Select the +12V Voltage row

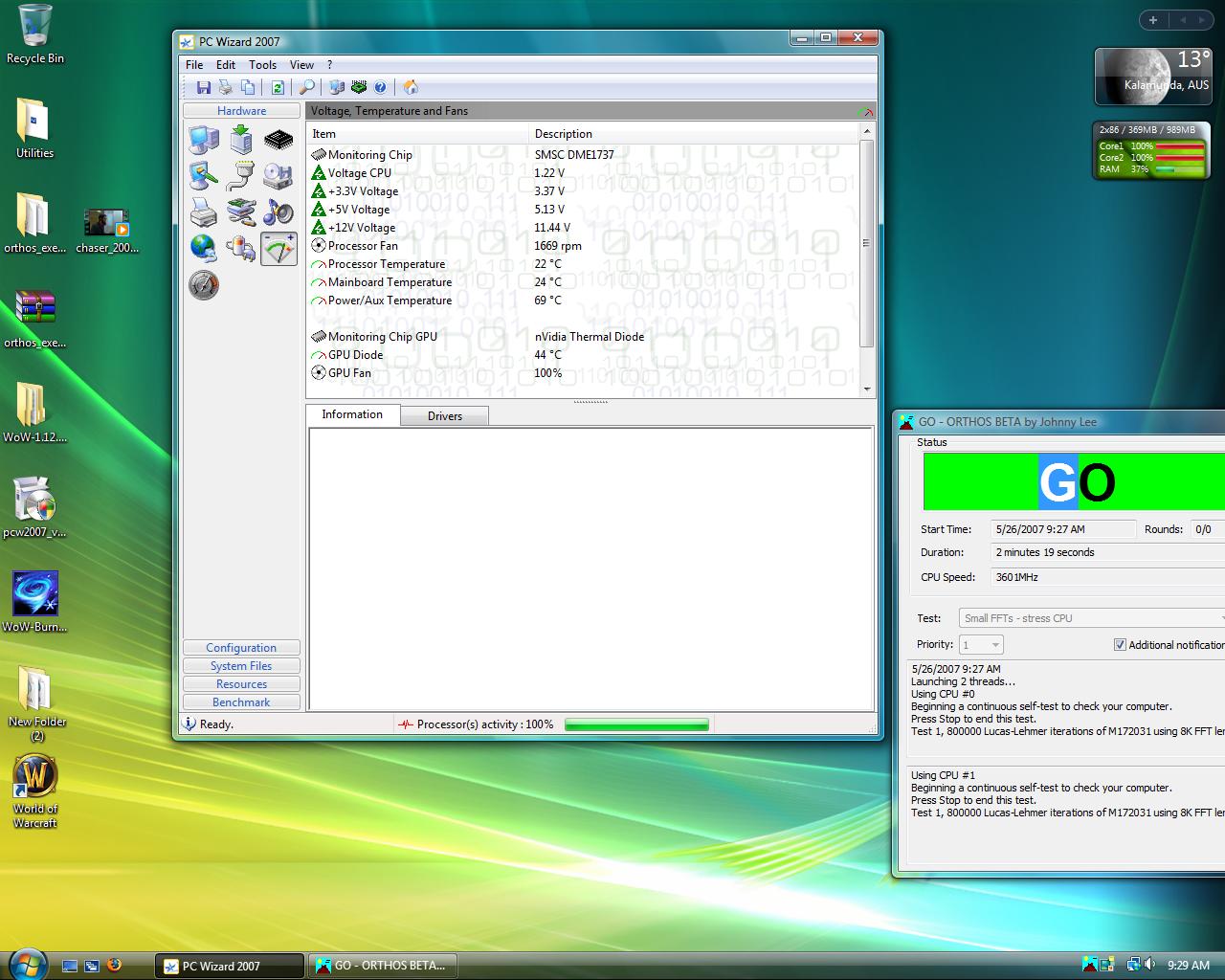tap(584, 228)
